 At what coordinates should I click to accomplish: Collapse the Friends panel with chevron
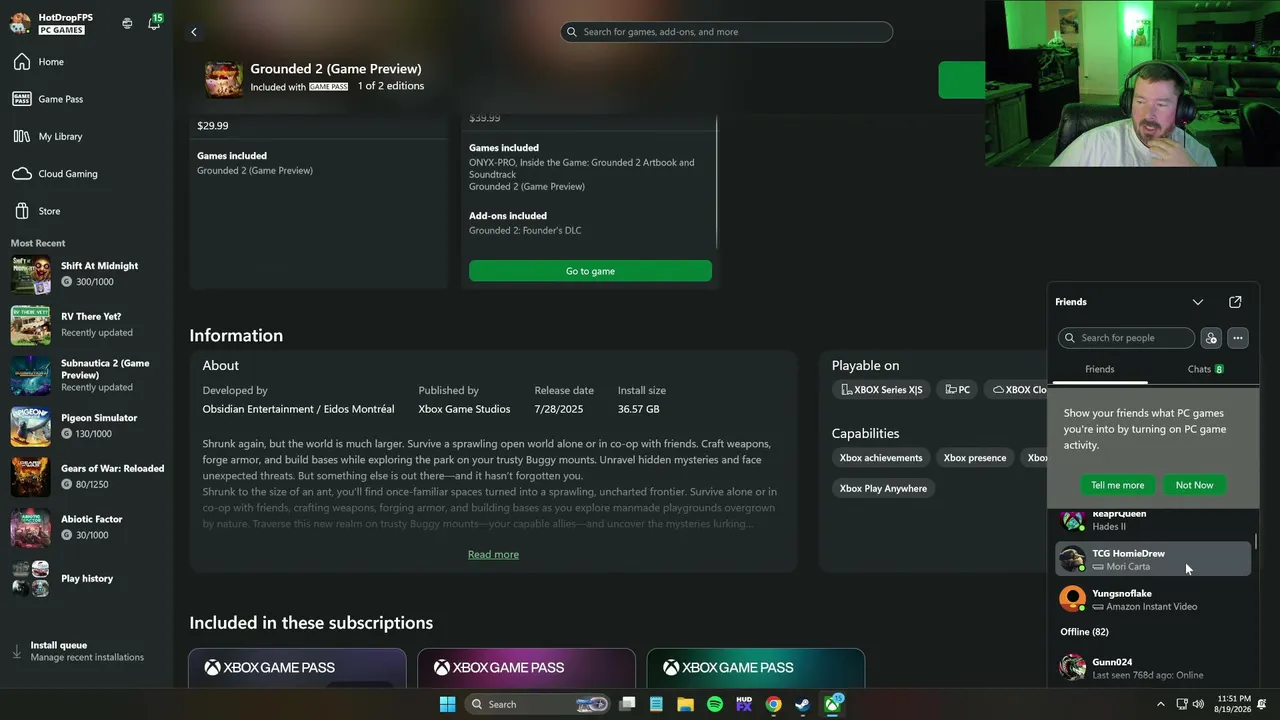(1198, 302)
